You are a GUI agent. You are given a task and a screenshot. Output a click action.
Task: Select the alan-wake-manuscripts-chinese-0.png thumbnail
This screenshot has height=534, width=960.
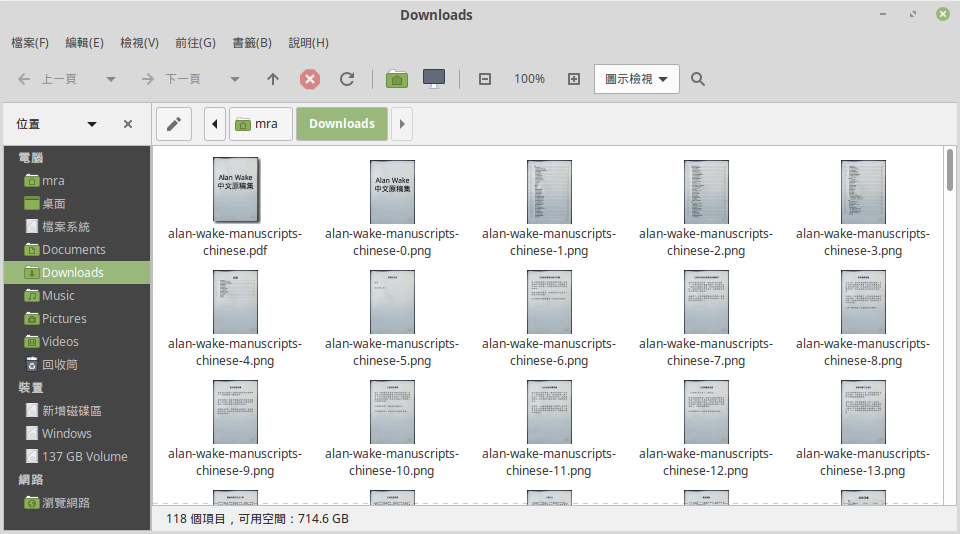tap(392, 192)
